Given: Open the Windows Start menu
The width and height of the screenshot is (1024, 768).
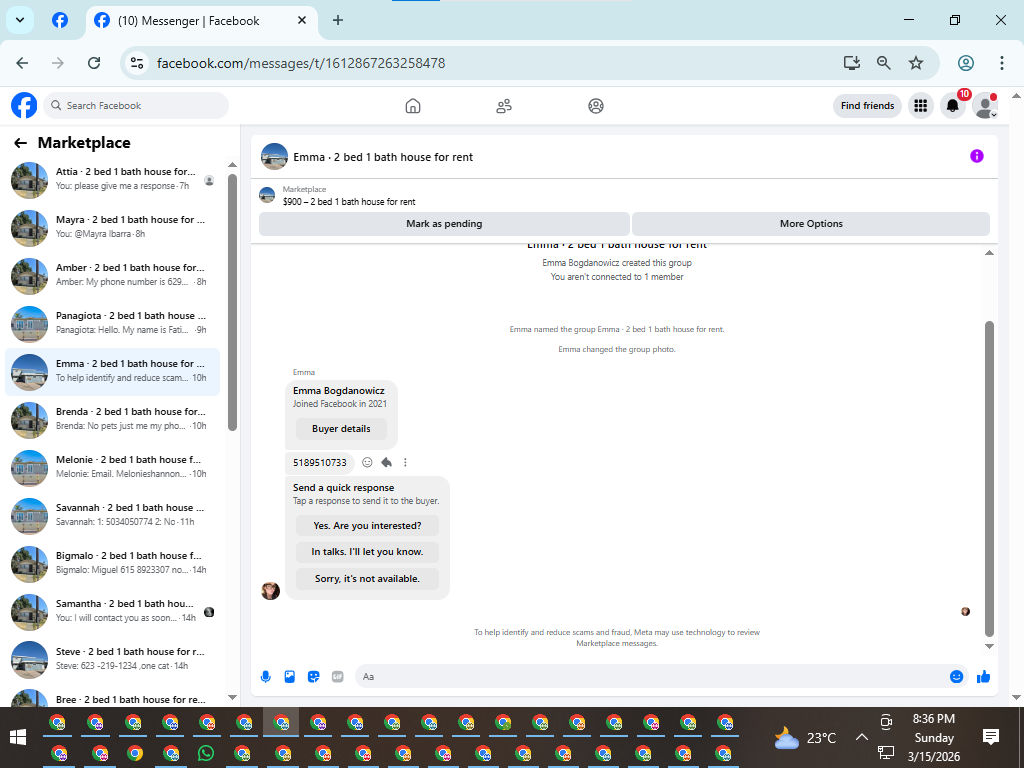Looking at the screenshot, I should [x=18, y=737].
